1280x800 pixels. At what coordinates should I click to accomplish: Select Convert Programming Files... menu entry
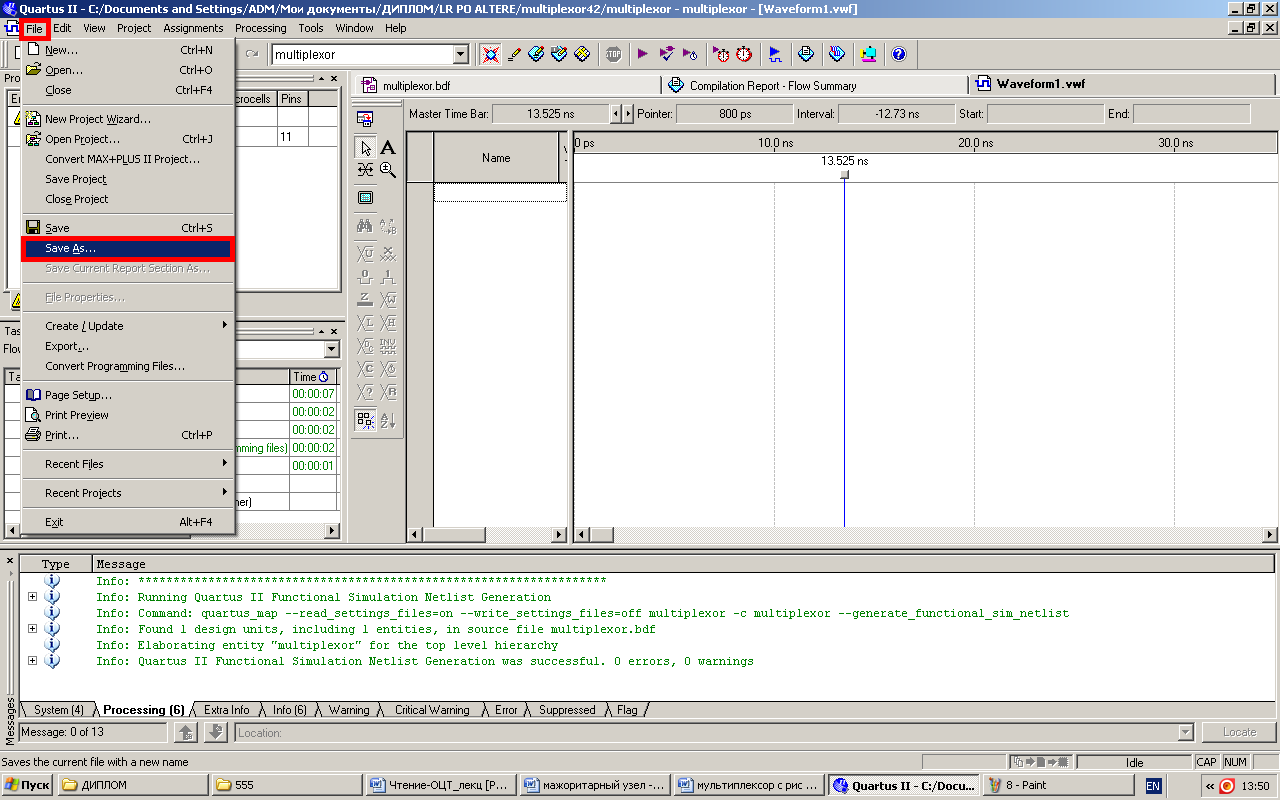click(128, 366)
